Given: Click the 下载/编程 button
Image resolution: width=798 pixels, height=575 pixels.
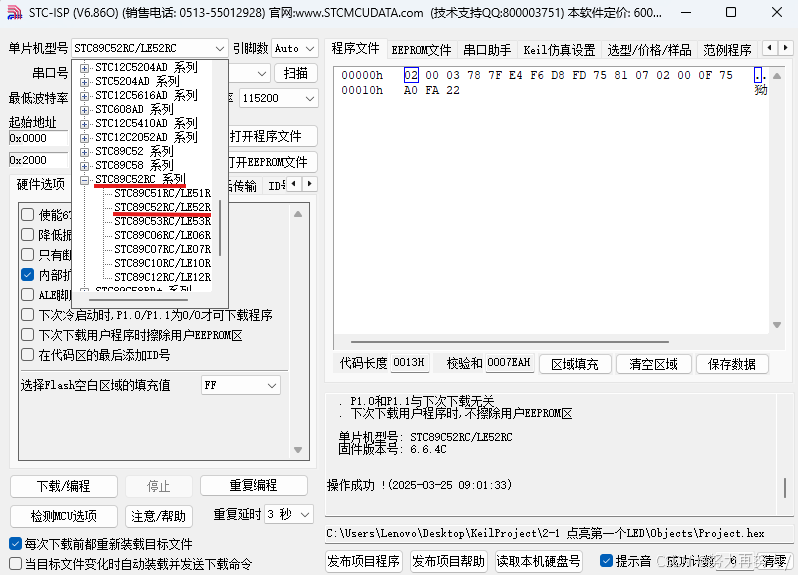Looking at the screenshot, I should (x=64, y=486).
